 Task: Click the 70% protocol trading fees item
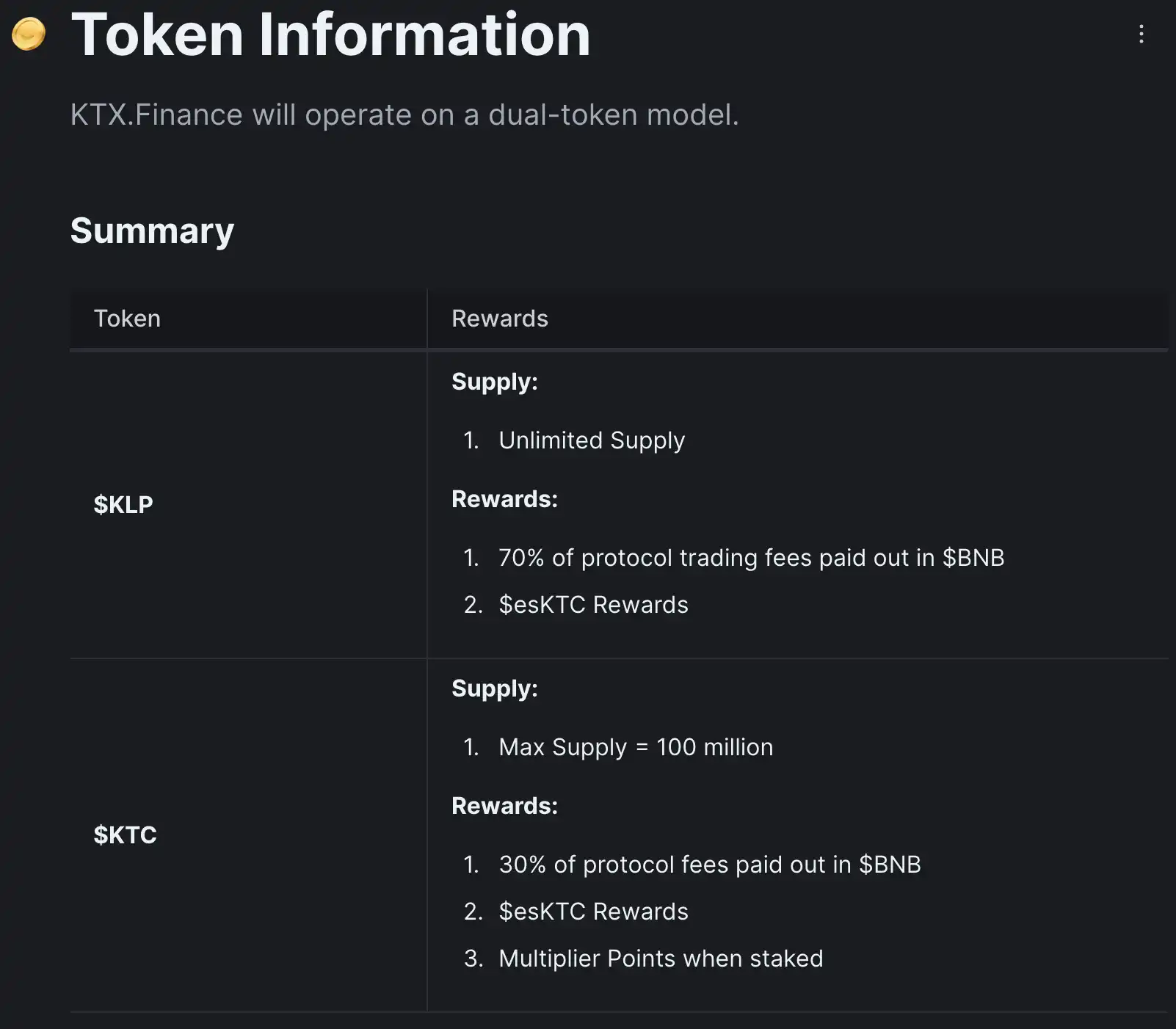pyautogui.click(x=751, y=558)
